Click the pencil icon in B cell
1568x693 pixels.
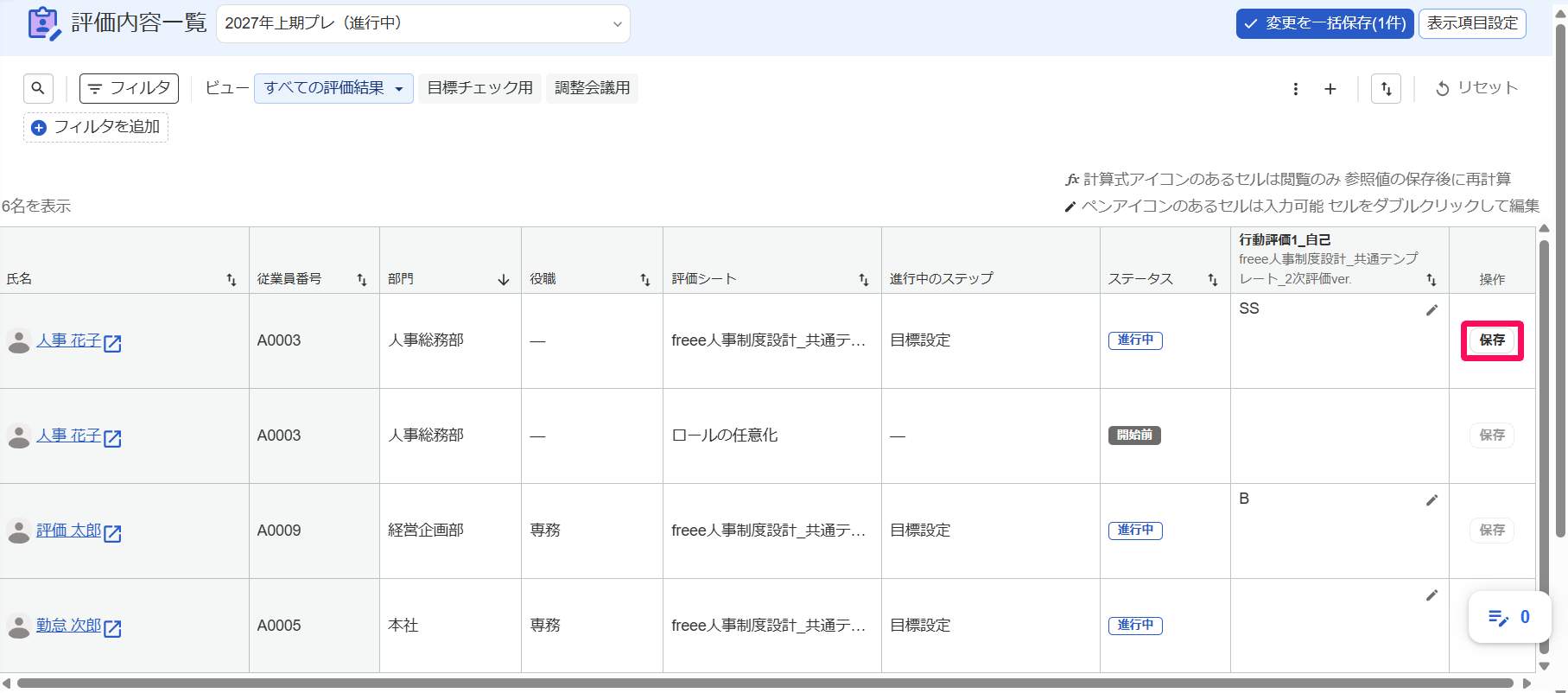1432,500
